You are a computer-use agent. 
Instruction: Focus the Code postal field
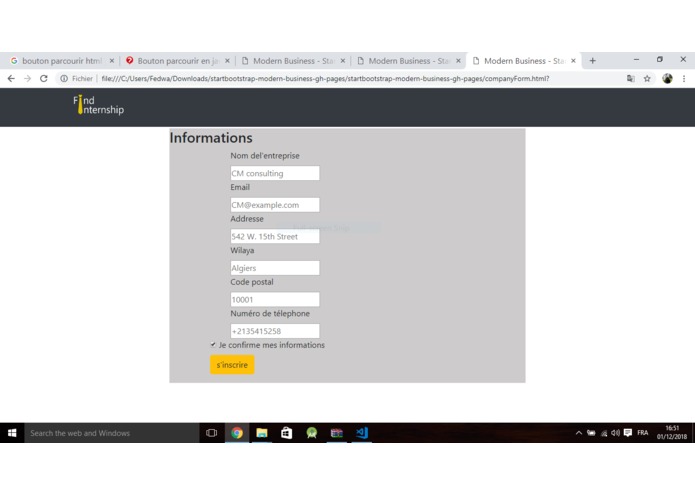pos(275,300)
